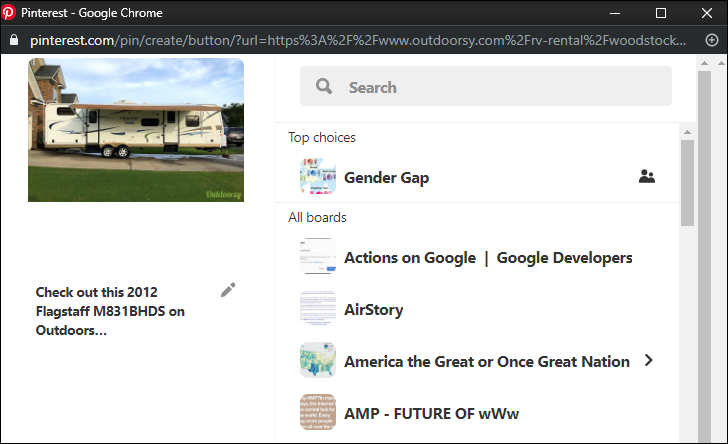Click the board list scrollbar thumb

687,183
